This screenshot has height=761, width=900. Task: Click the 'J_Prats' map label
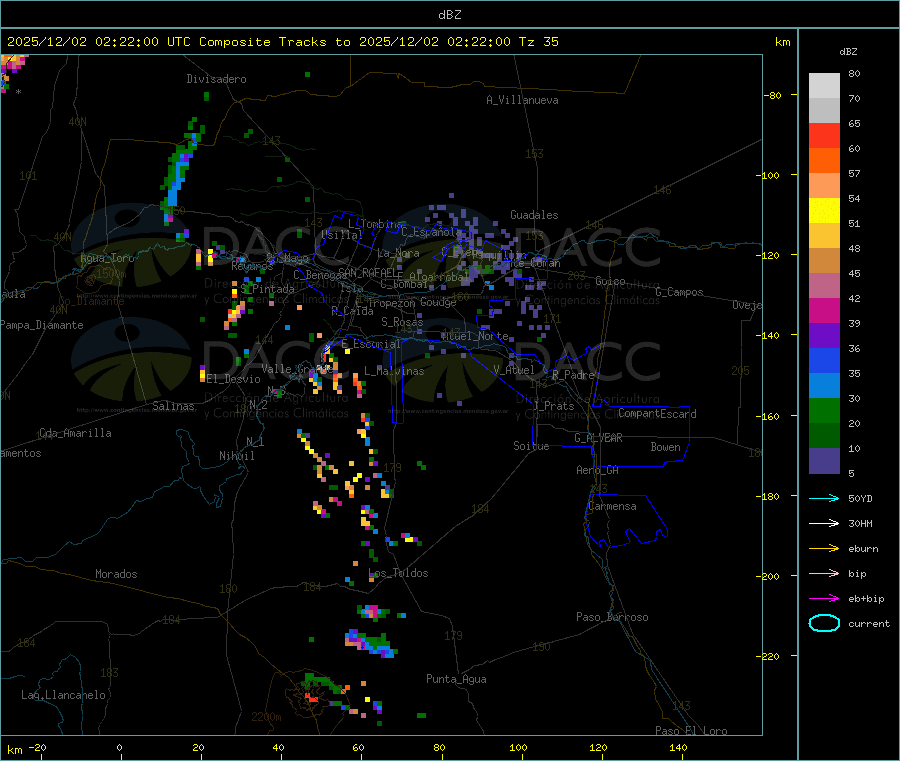click(553, 406)
